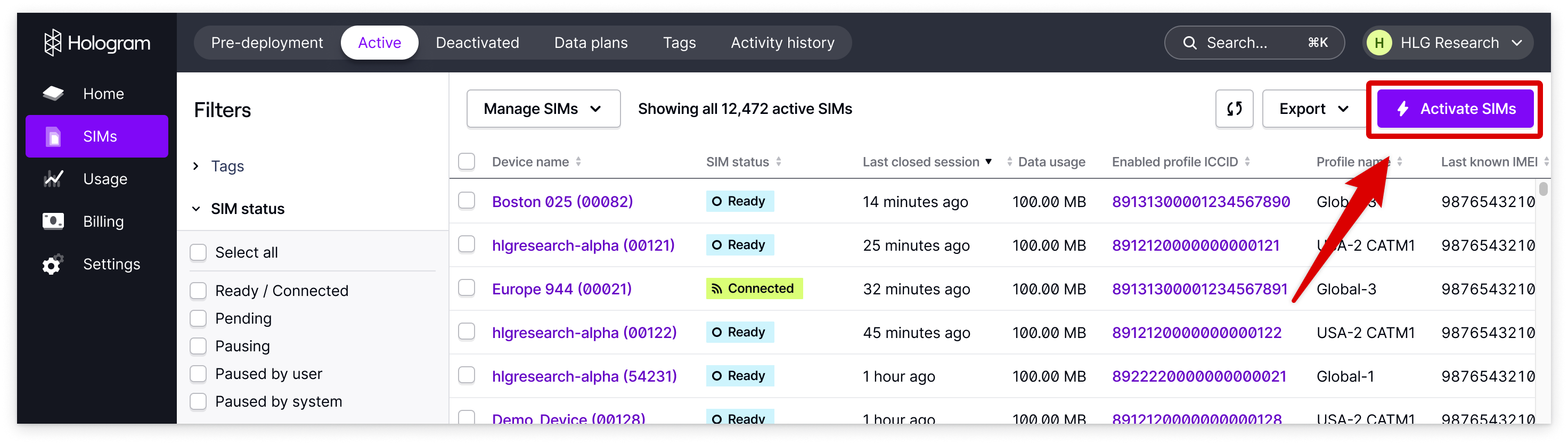The height and width of the screenshot is (445, 1568).
Task: Check the Ready / Connected filter
Action: (x=199, y=291)
